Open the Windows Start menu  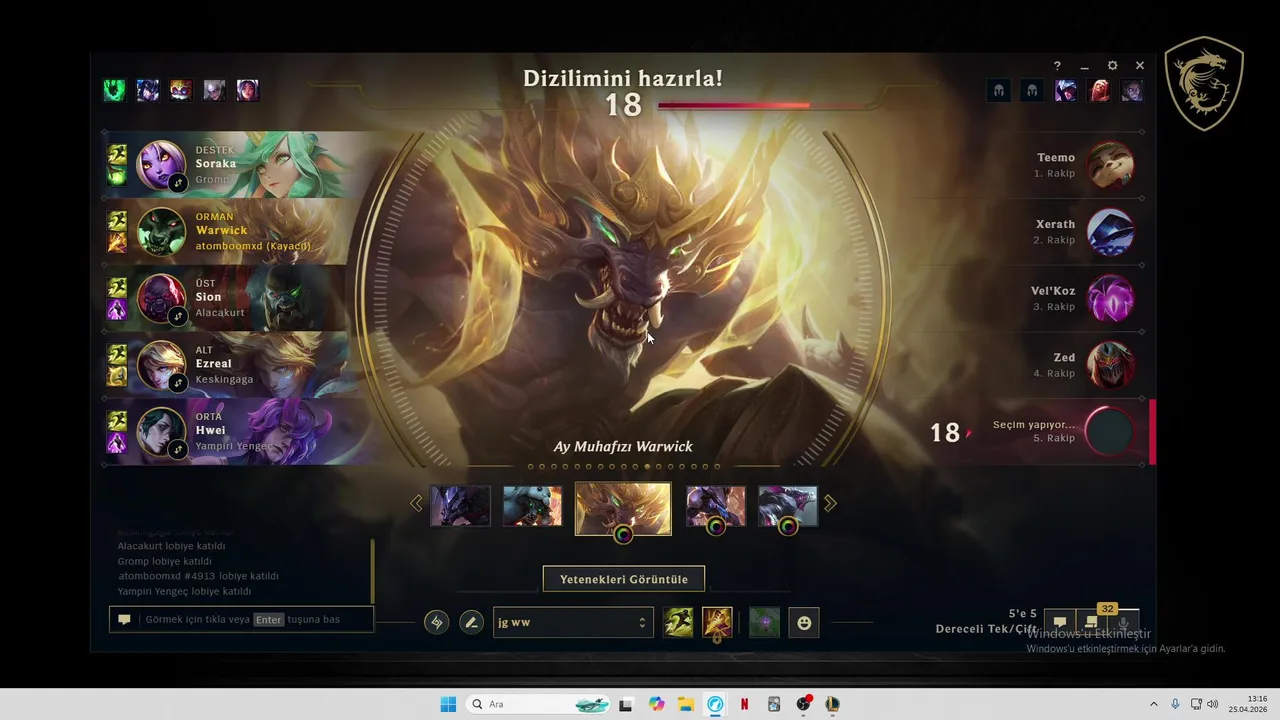click(x=448, y=704)
